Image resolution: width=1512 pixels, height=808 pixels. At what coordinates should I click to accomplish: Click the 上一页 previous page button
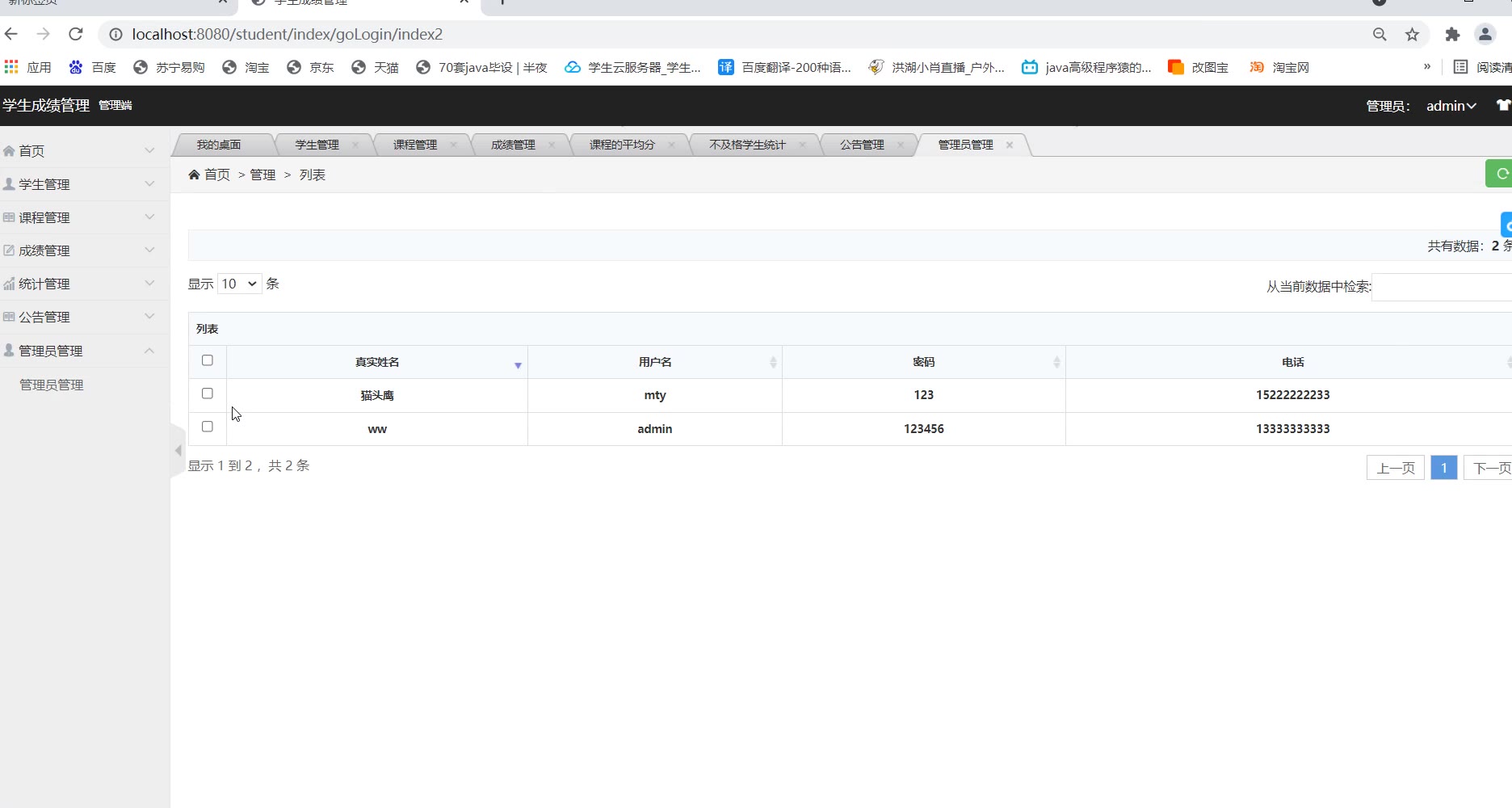point(1395,468)
